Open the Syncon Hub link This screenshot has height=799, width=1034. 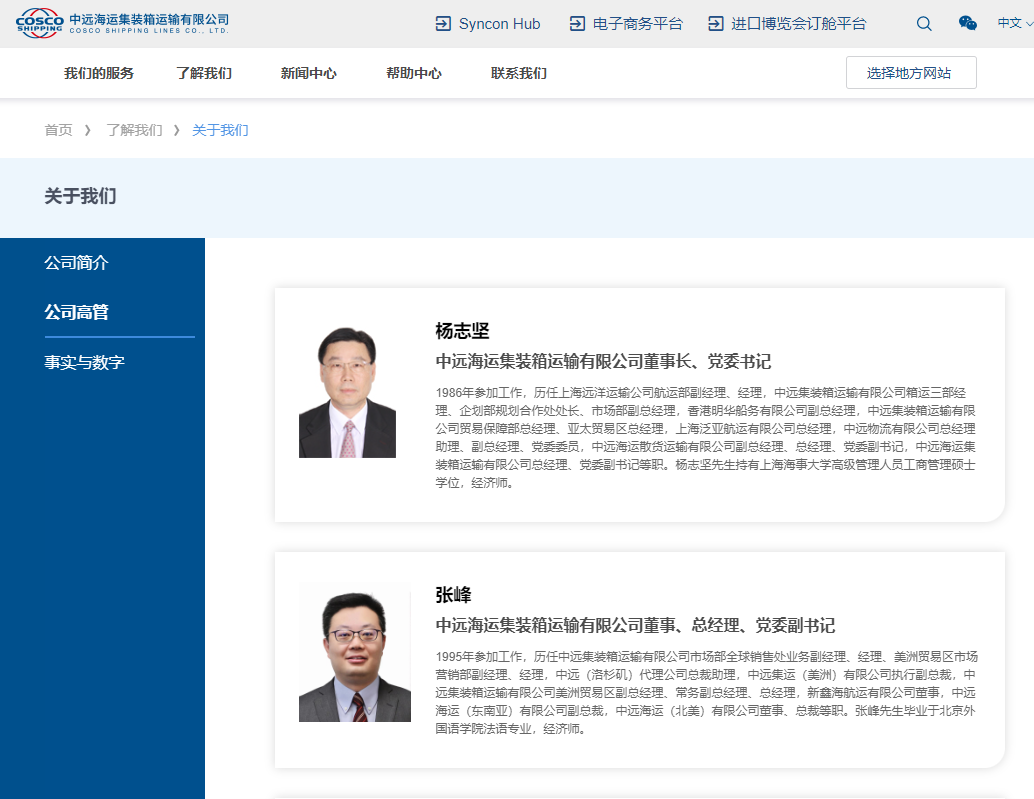pyautogui.click(x=499, y=24)
